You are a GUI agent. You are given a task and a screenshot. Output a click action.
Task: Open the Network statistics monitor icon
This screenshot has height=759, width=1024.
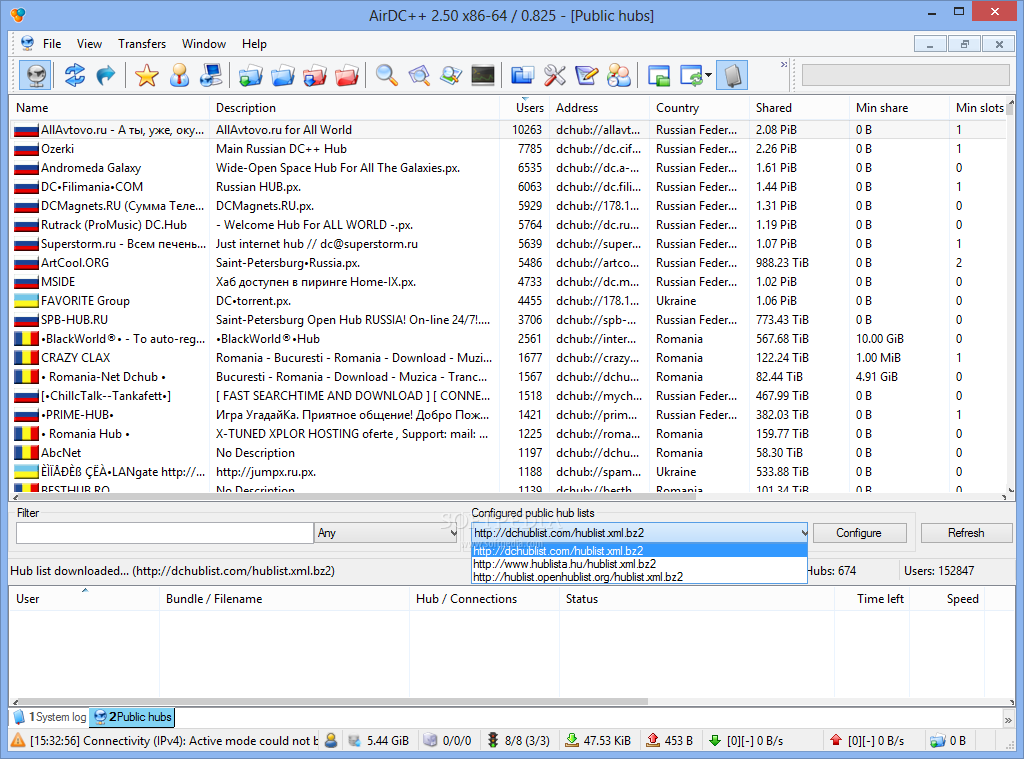[x=483, y=75]
